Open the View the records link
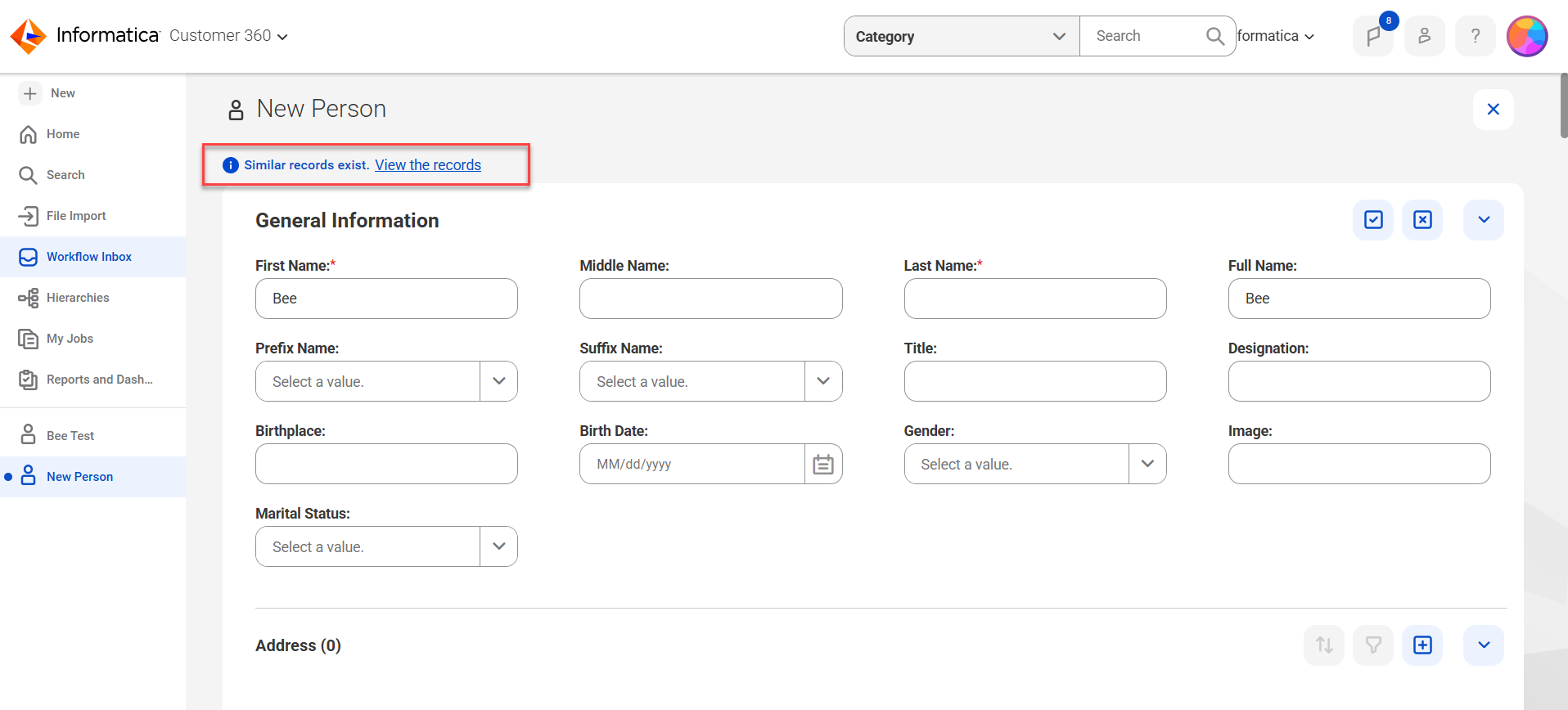1568x710 pixels. pyautogui.click(x=428, y=165)
